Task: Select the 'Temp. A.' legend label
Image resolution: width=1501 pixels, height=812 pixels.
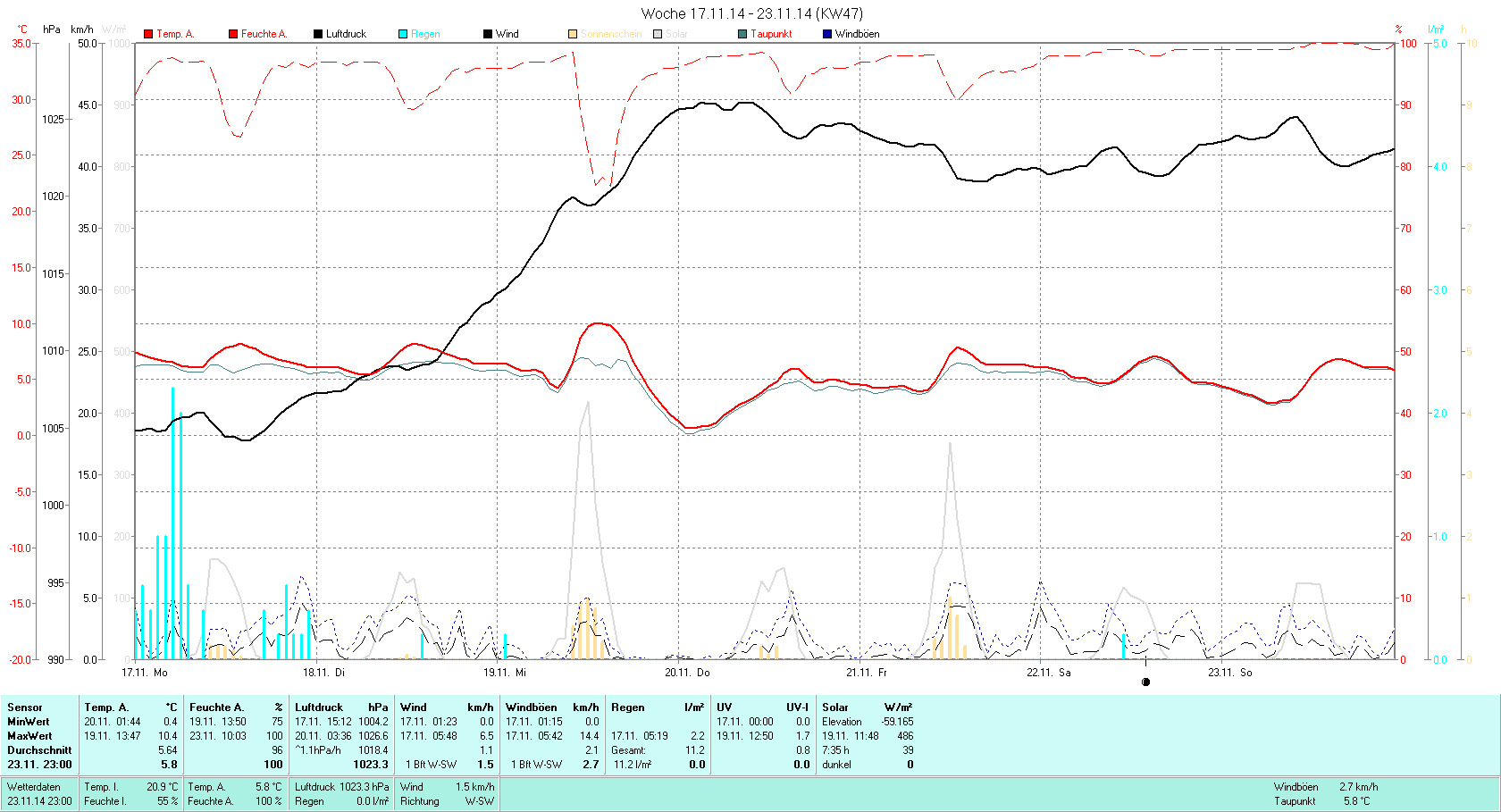Action: [x=175, y=34]
